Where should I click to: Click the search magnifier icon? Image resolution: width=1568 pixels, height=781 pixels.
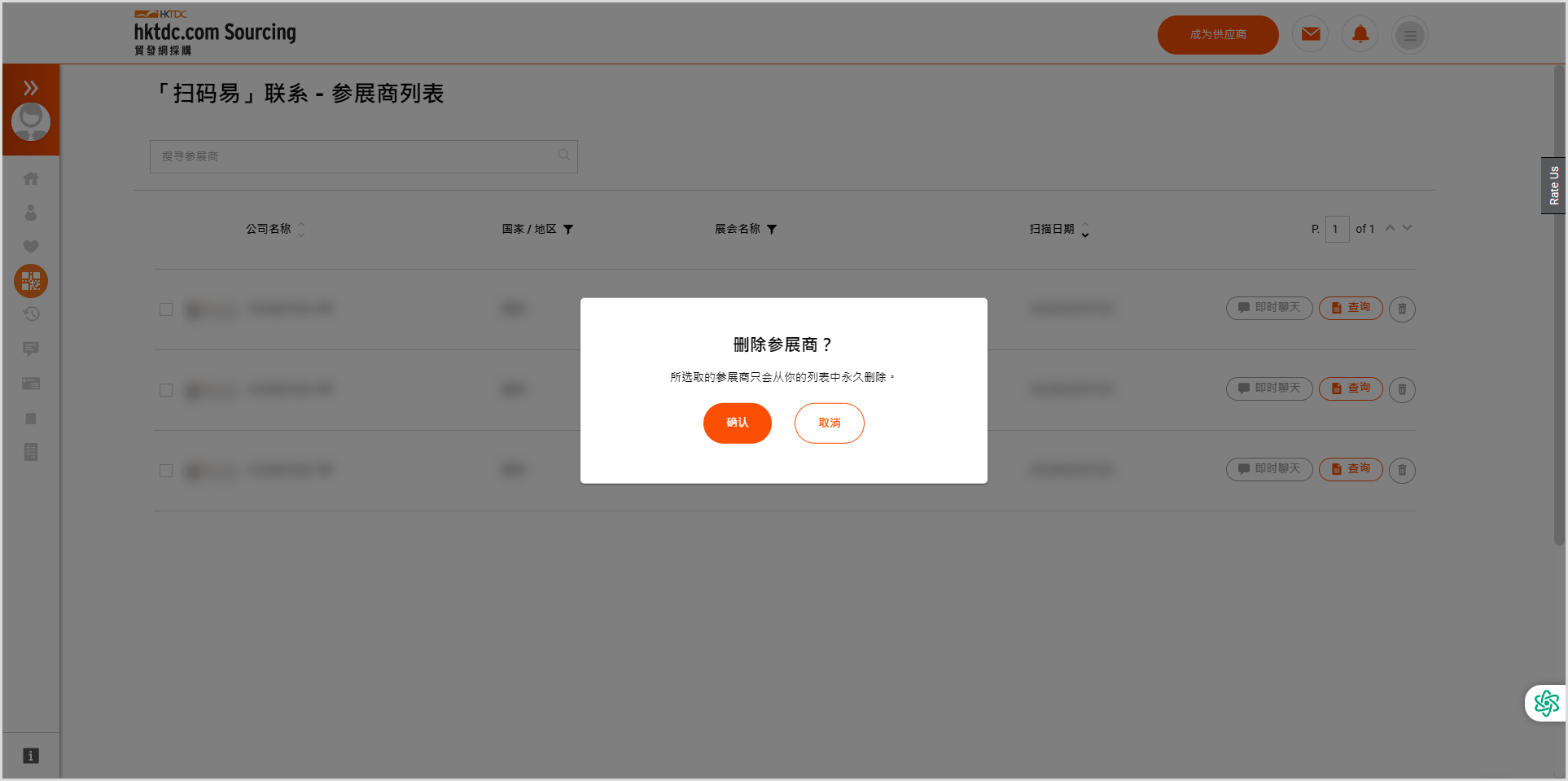click(563, 155)
